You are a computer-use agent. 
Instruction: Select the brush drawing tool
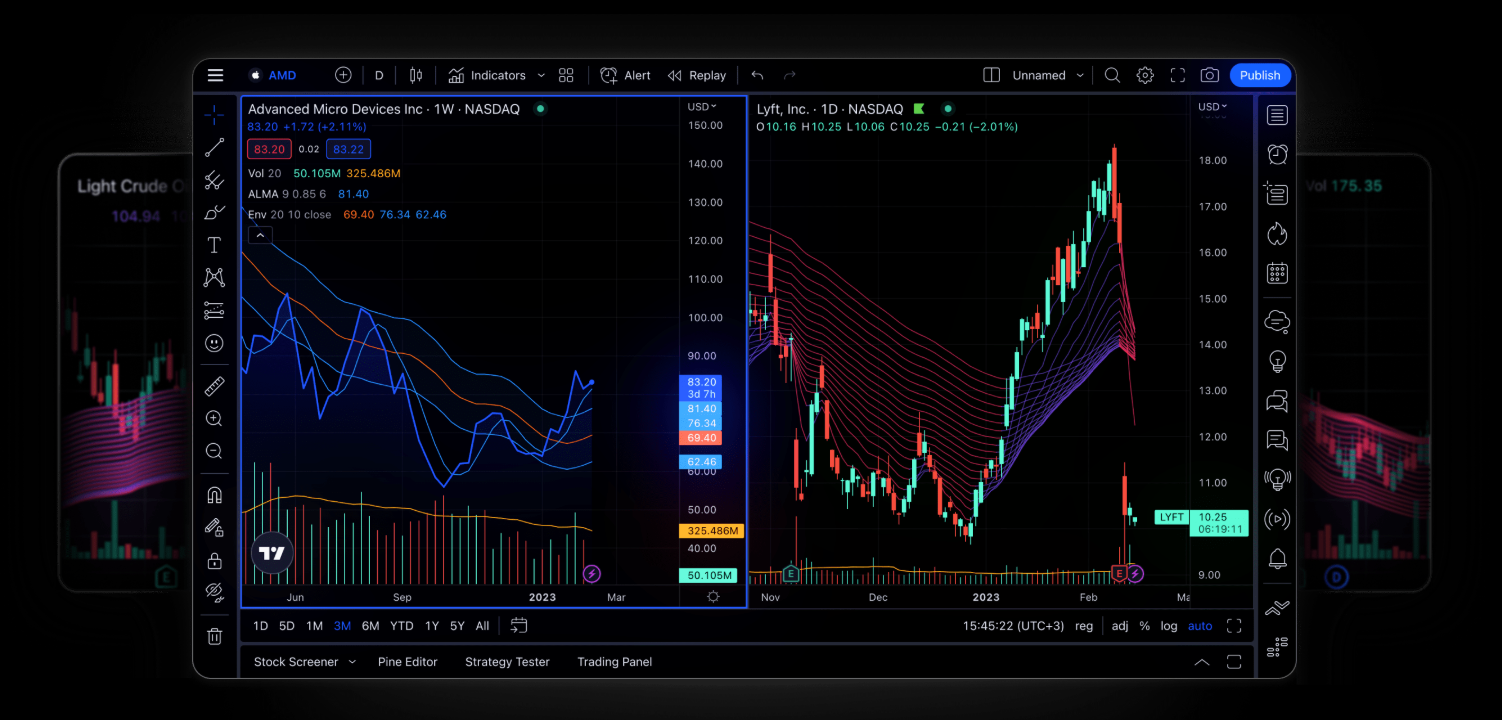[x=214, y=213]
